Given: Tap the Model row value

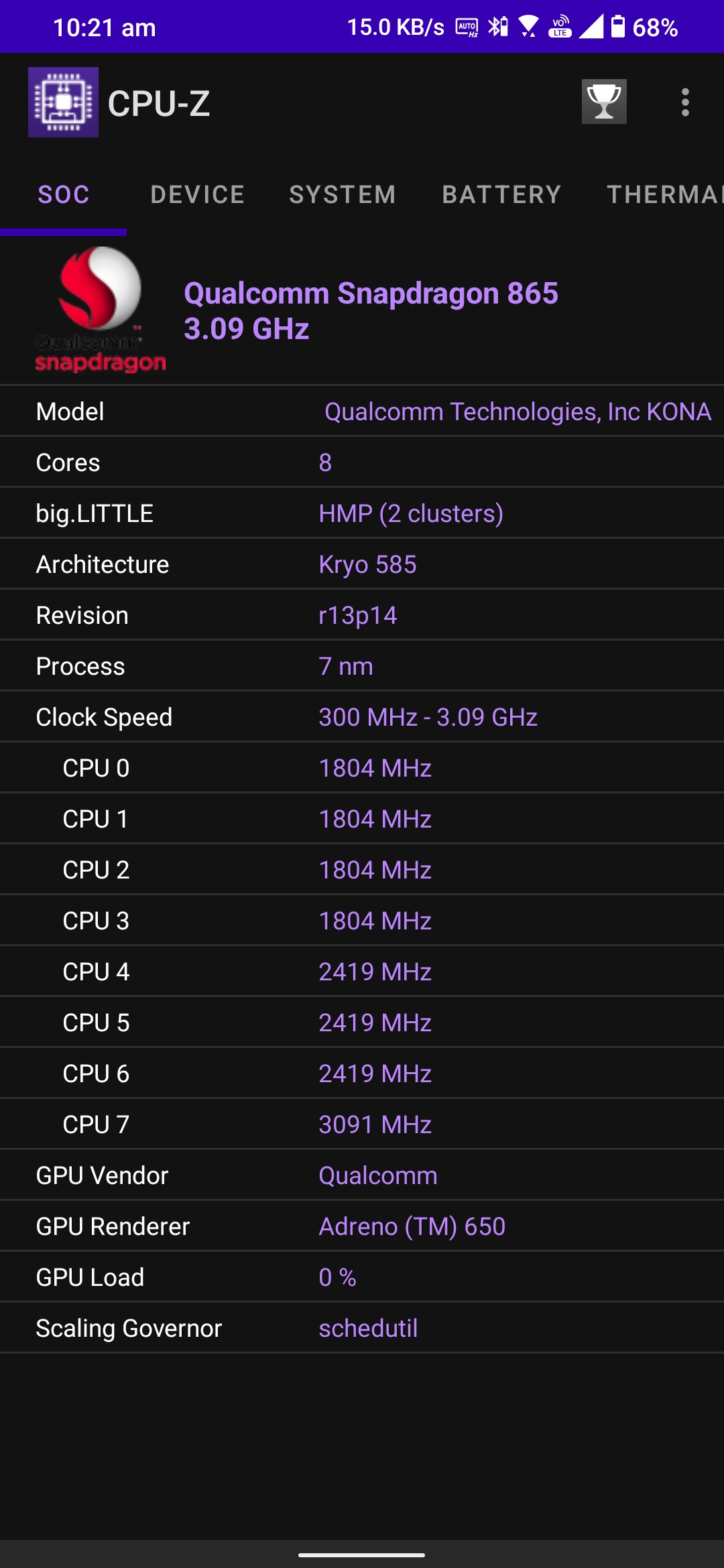Looking at the screenshot, I should tap(518, 411).
